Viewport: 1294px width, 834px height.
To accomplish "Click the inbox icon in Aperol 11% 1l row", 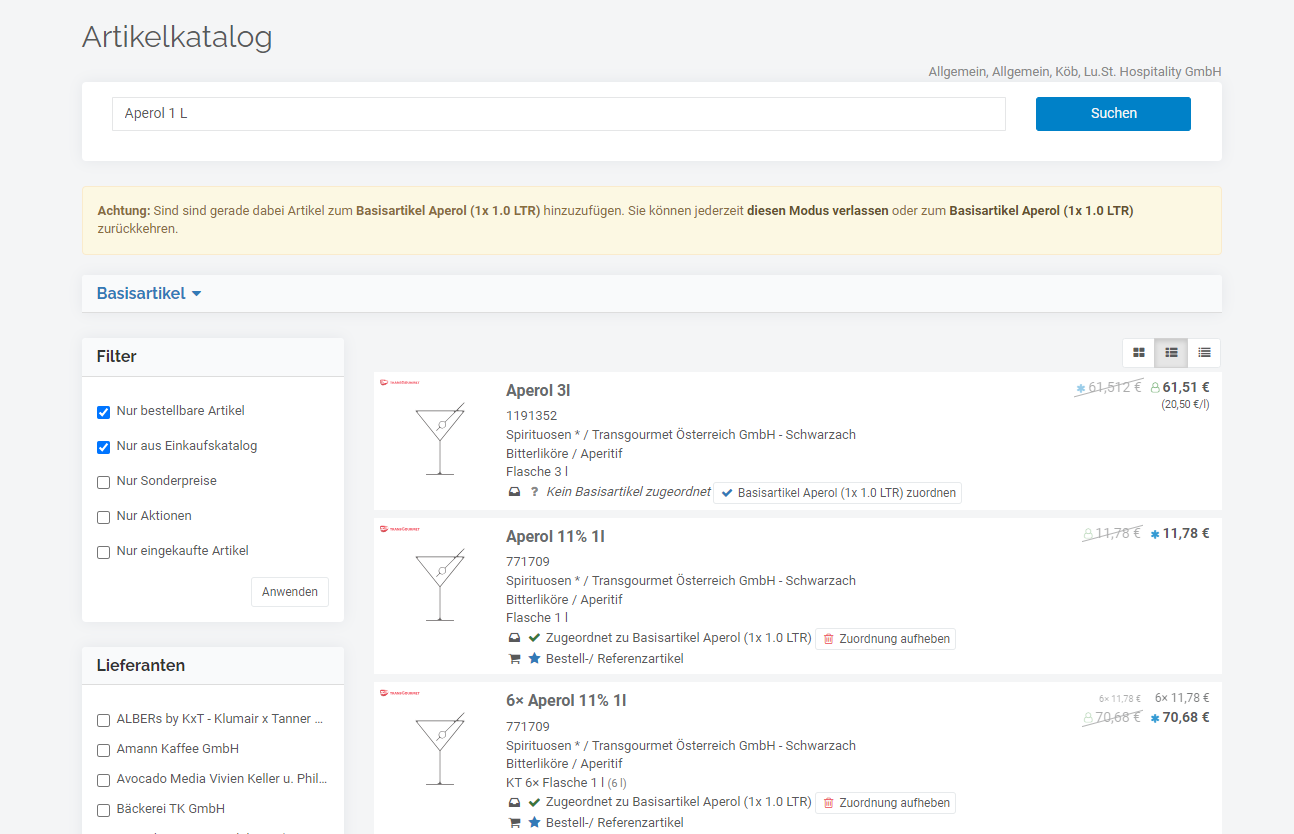I will 514,638.
